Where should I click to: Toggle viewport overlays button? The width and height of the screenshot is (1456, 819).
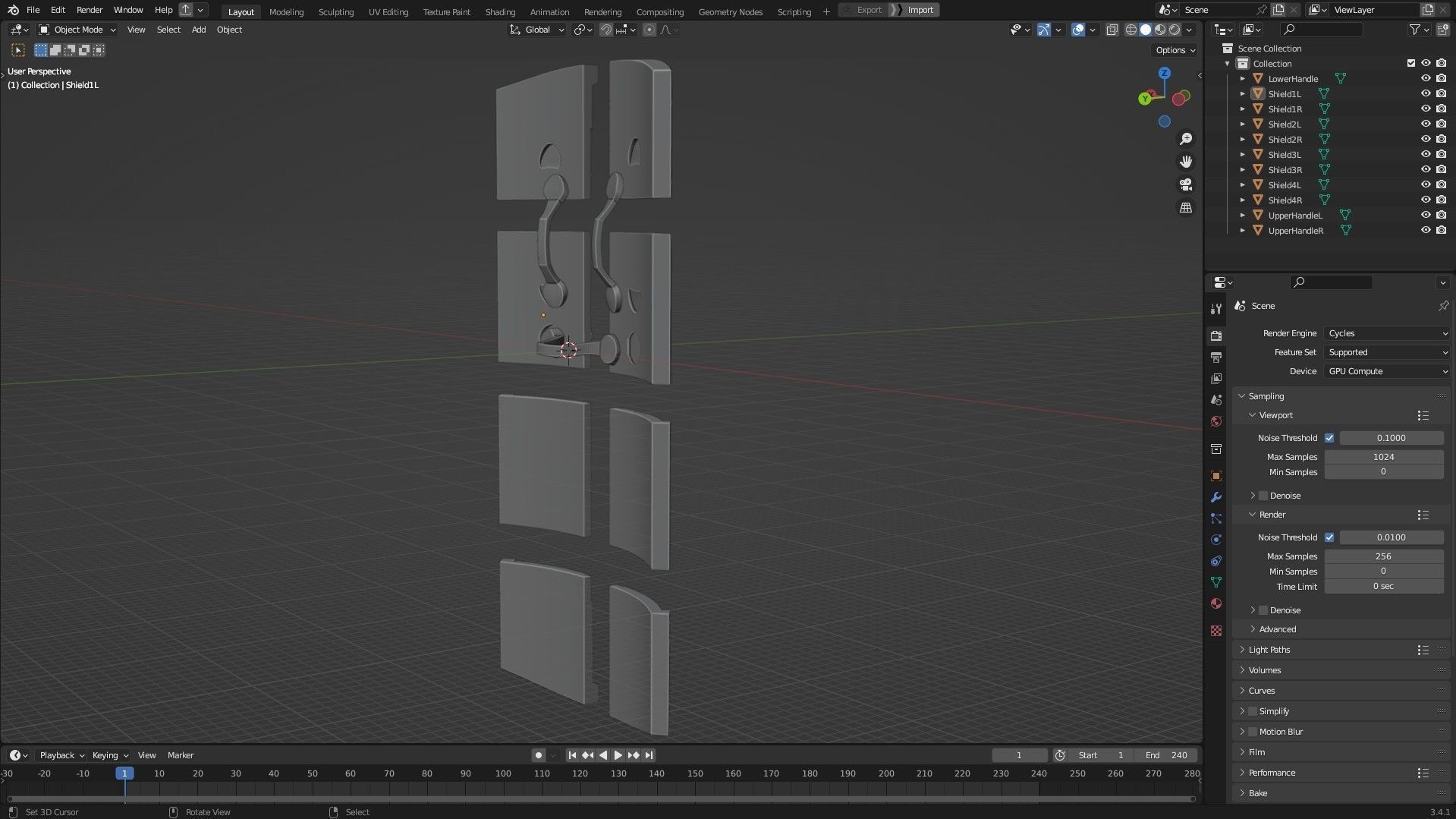pos(1078,30)
